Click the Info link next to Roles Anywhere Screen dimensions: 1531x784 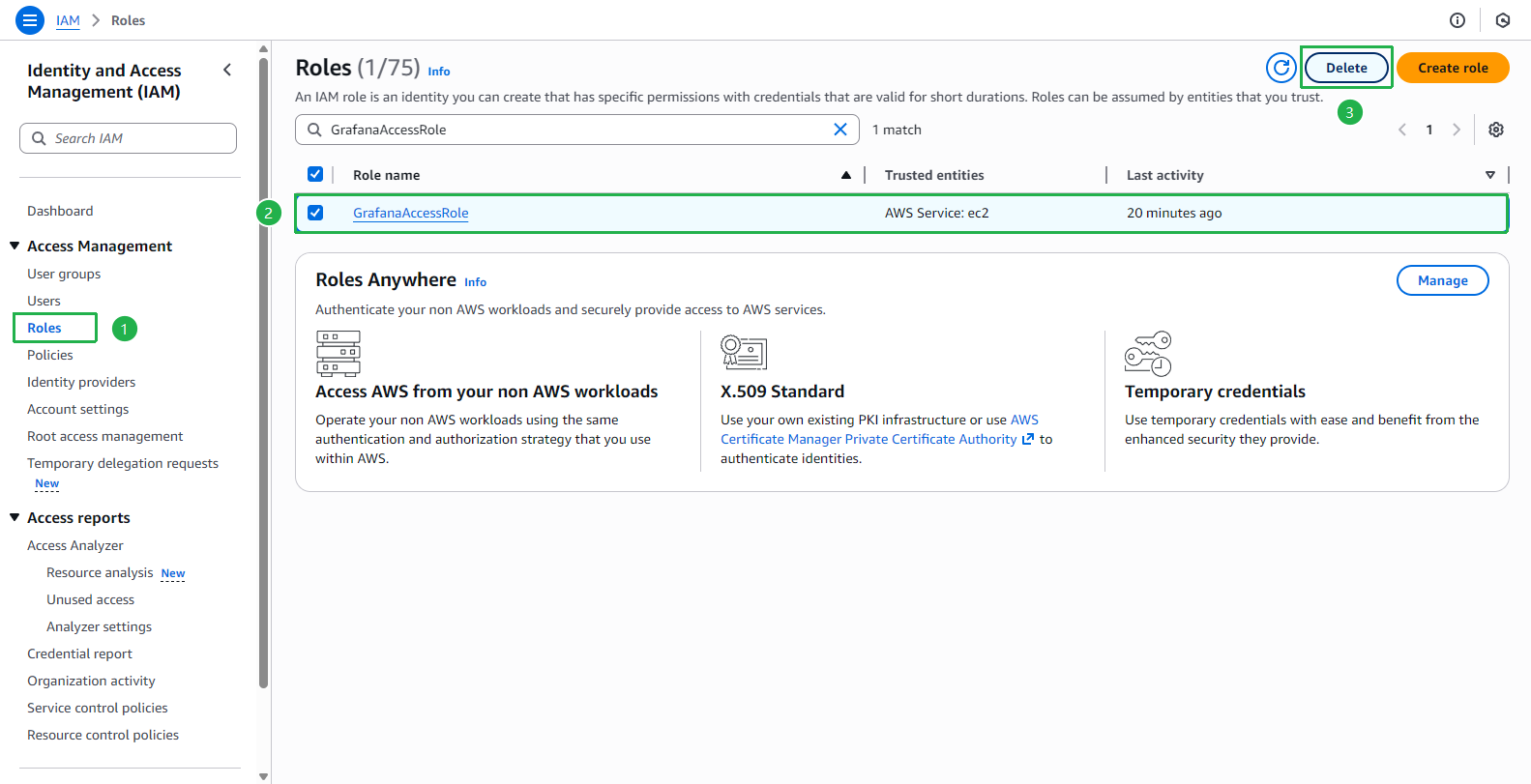475,282
